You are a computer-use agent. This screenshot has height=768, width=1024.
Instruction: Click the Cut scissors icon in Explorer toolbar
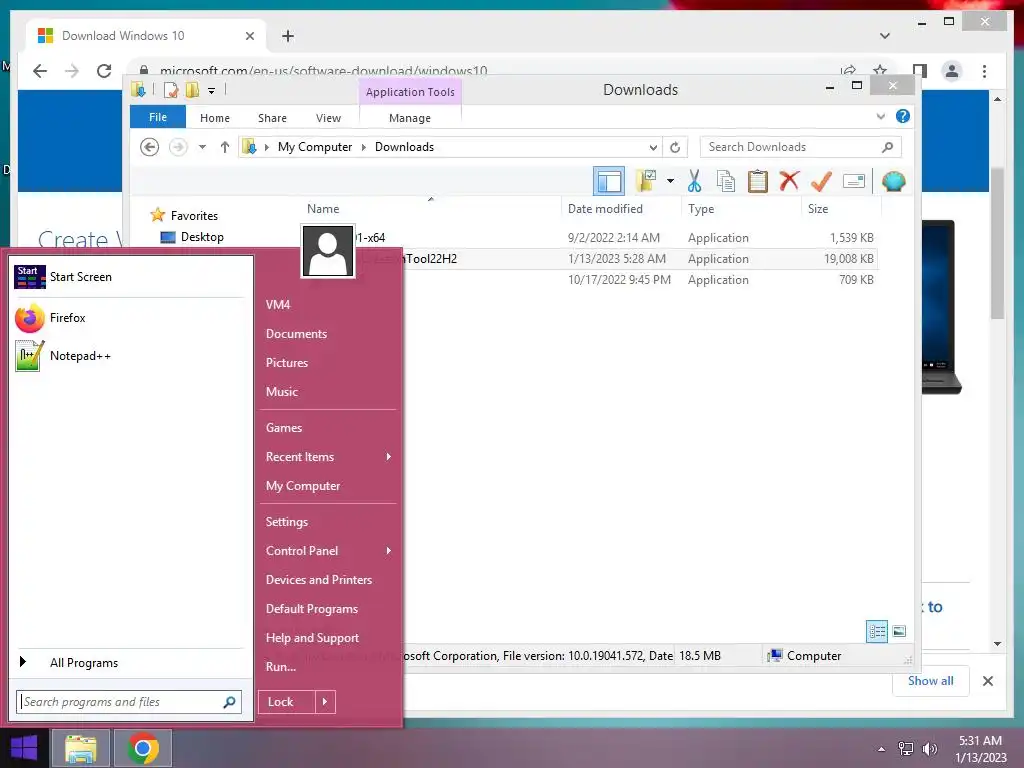click(694, 181)
